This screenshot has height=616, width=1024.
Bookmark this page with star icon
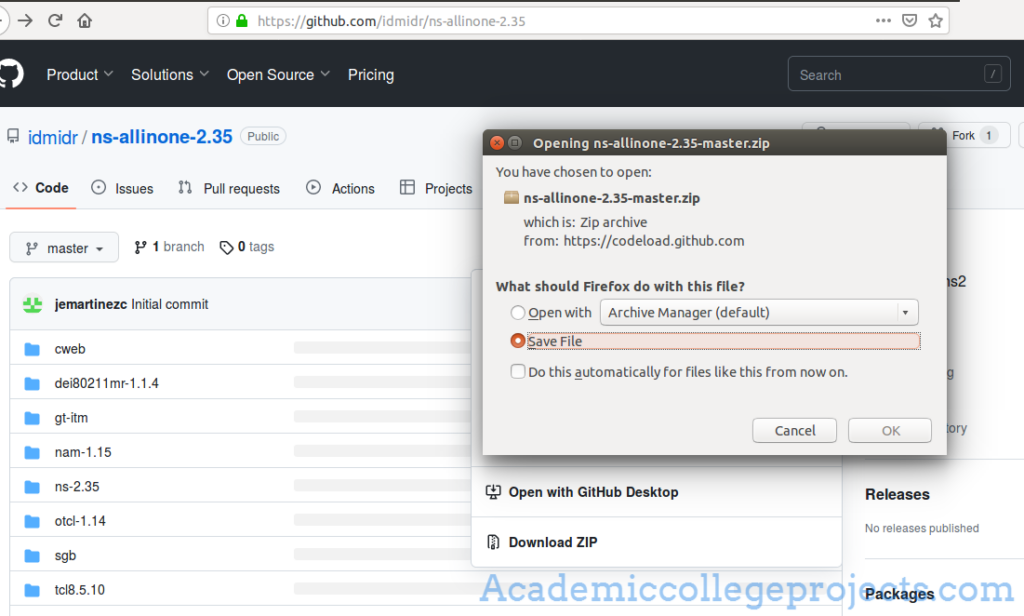tap(935, 21)
